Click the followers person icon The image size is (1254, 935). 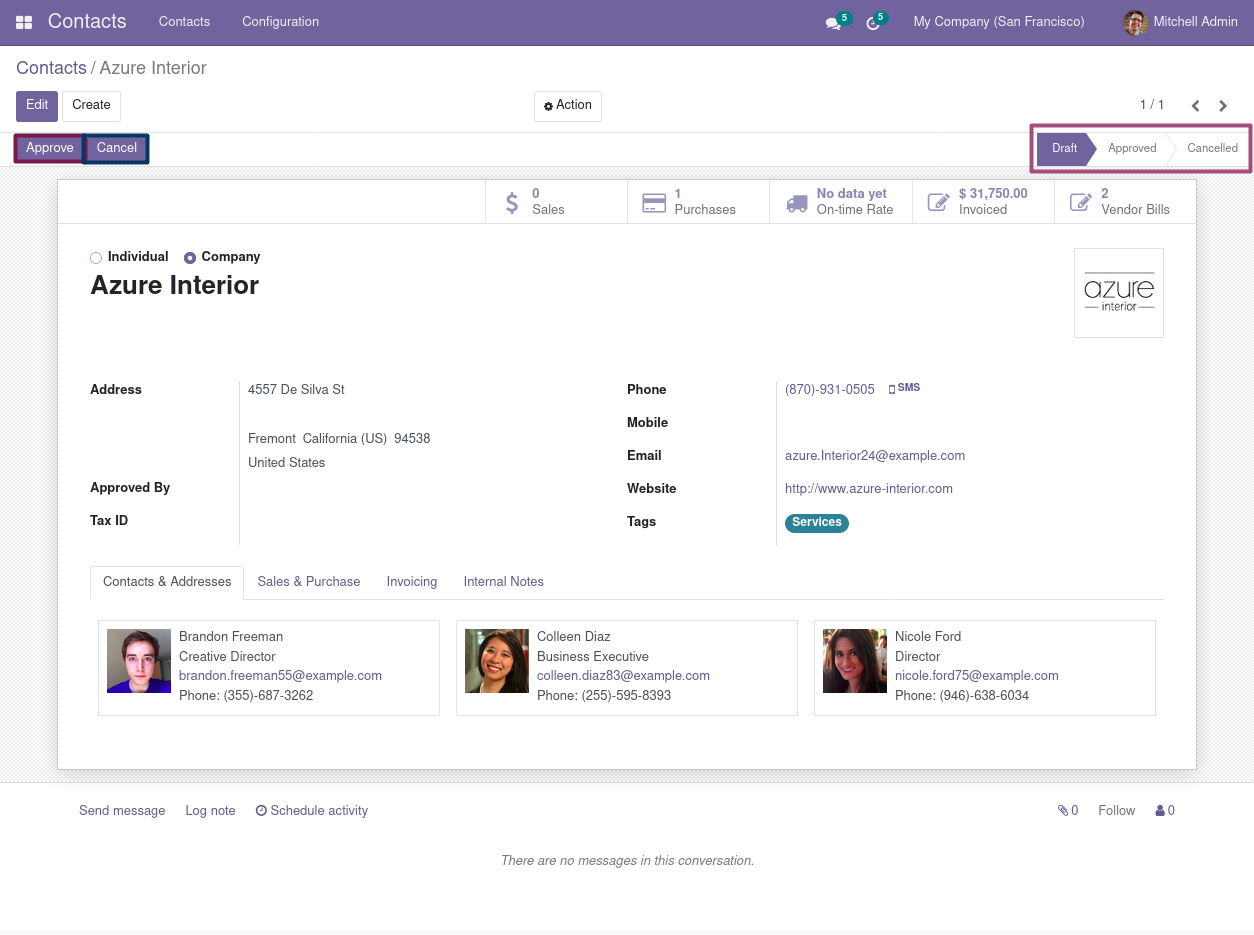(x=1160, y=811)
